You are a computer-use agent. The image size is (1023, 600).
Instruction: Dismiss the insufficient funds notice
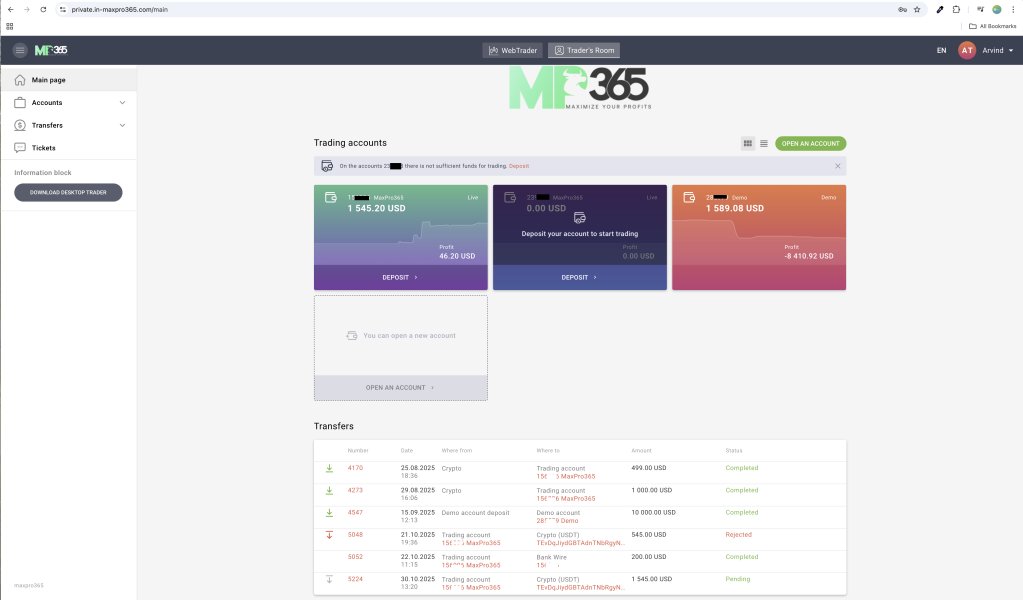pos(838,166)
